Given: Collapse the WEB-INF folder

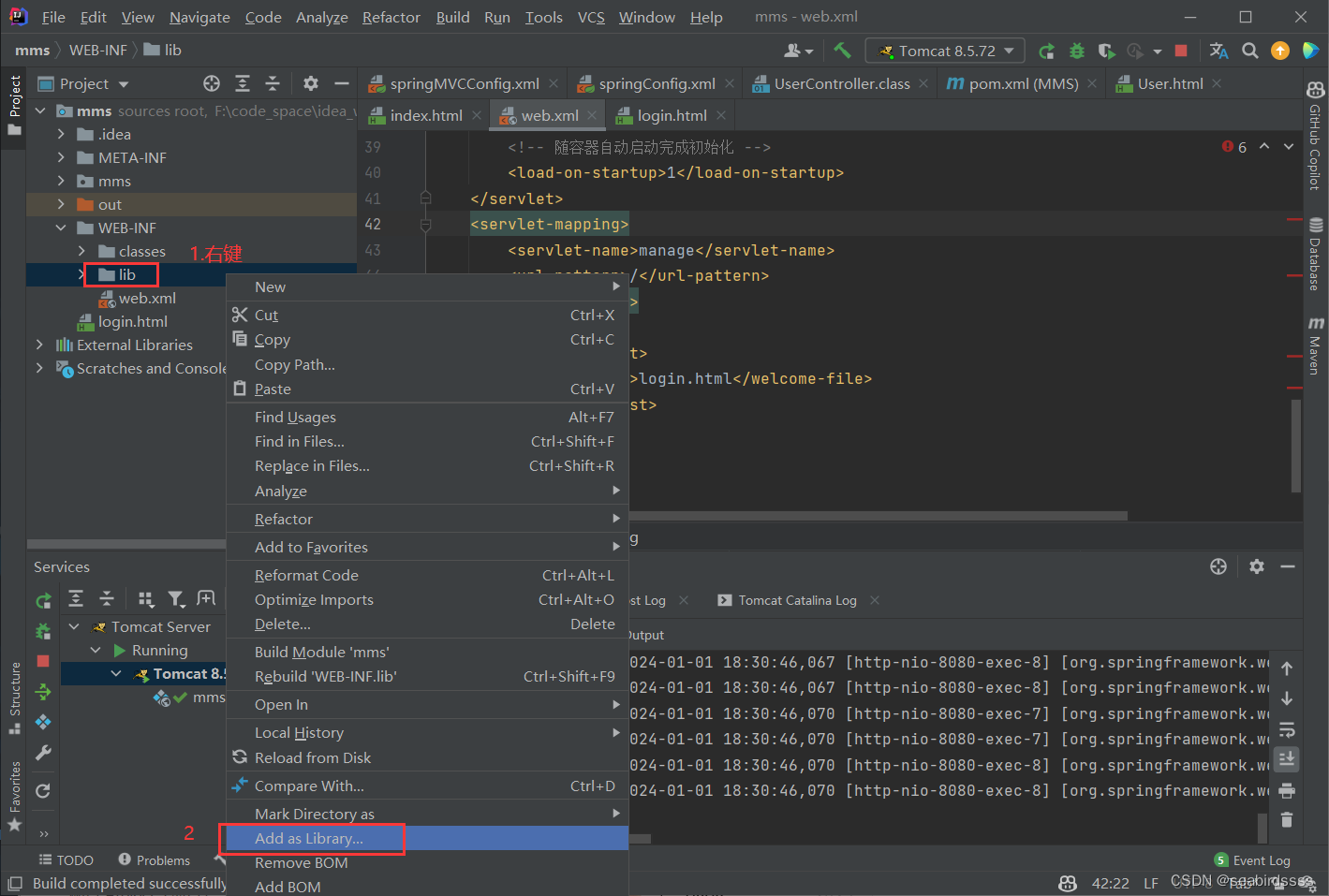Looking at the screenshot, I should click(x=61, y=228).
